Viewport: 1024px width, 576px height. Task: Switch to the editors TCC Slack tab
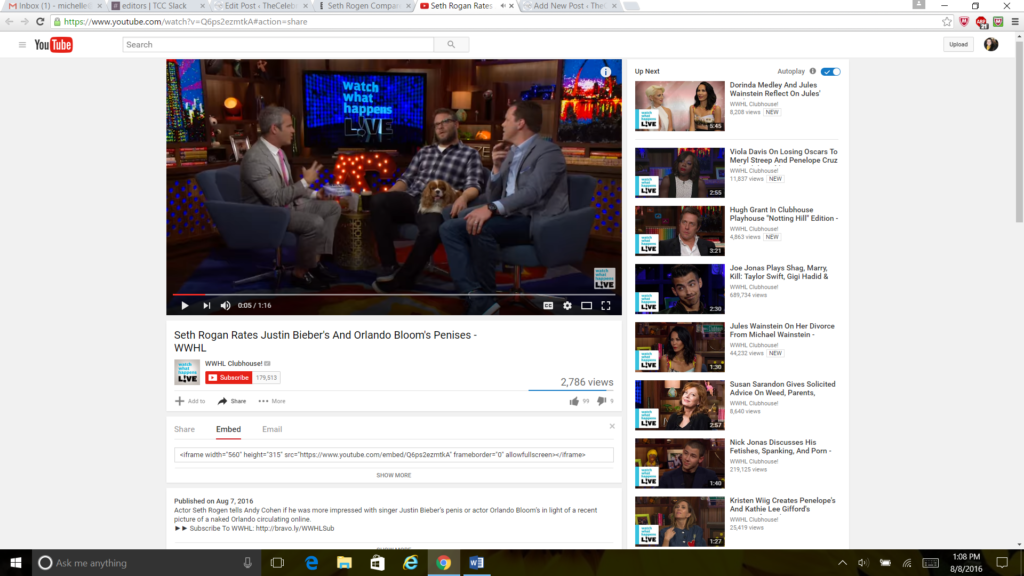click(x=157, y=6)
